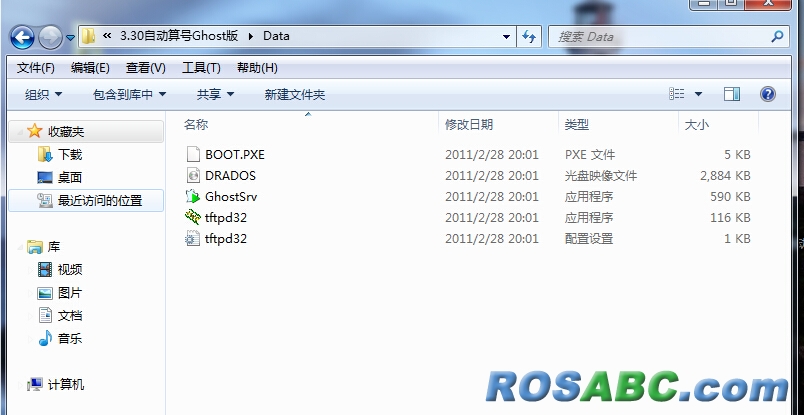Click the 收藏夹 star icon
Viewport: 804px width, 415px height.
(34, 131)
